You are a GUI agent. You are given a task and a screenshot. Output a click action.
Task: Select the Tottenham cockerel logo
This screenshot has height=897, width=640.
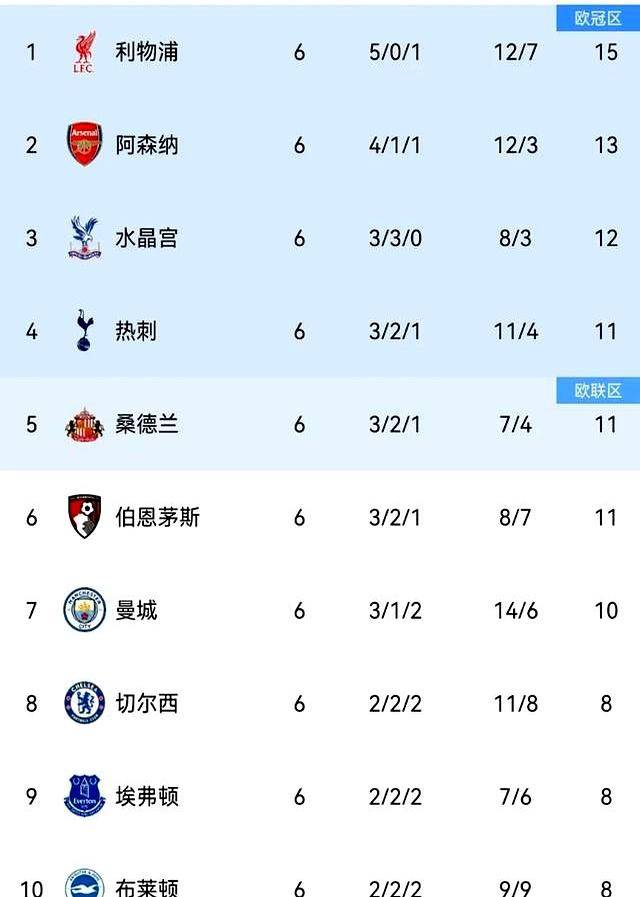[84, 330]
